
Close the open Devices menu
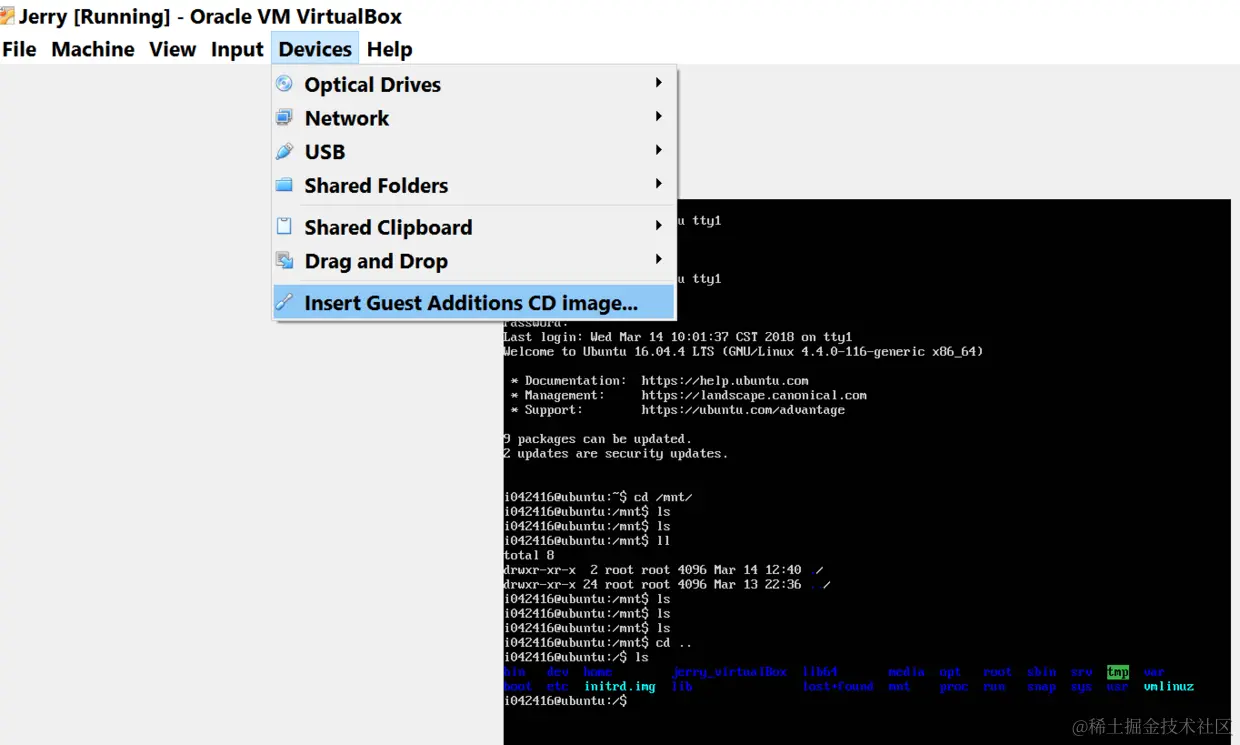315,49
